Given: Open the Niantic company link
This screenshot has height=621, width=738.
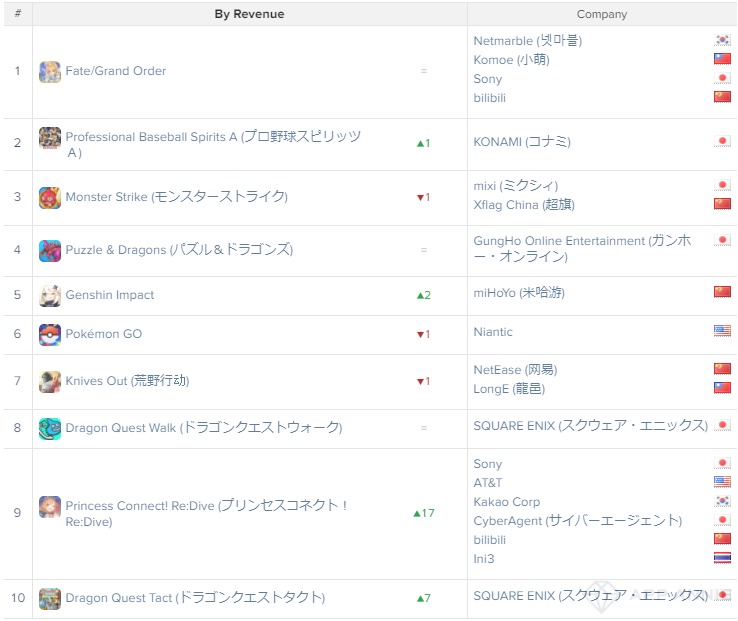Looking at the screenshot, I should coord(493,331).
